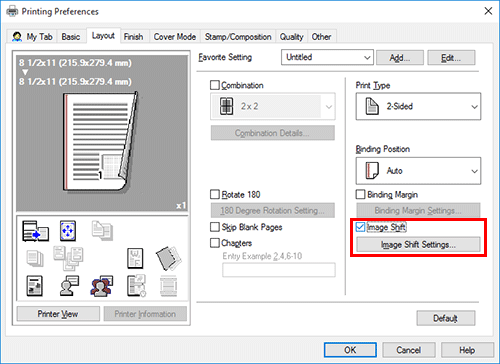Click the Image Shift Settings button
The width and height of the screenshot is (500, 364).
pyautogui.click(x=418, y=245)
